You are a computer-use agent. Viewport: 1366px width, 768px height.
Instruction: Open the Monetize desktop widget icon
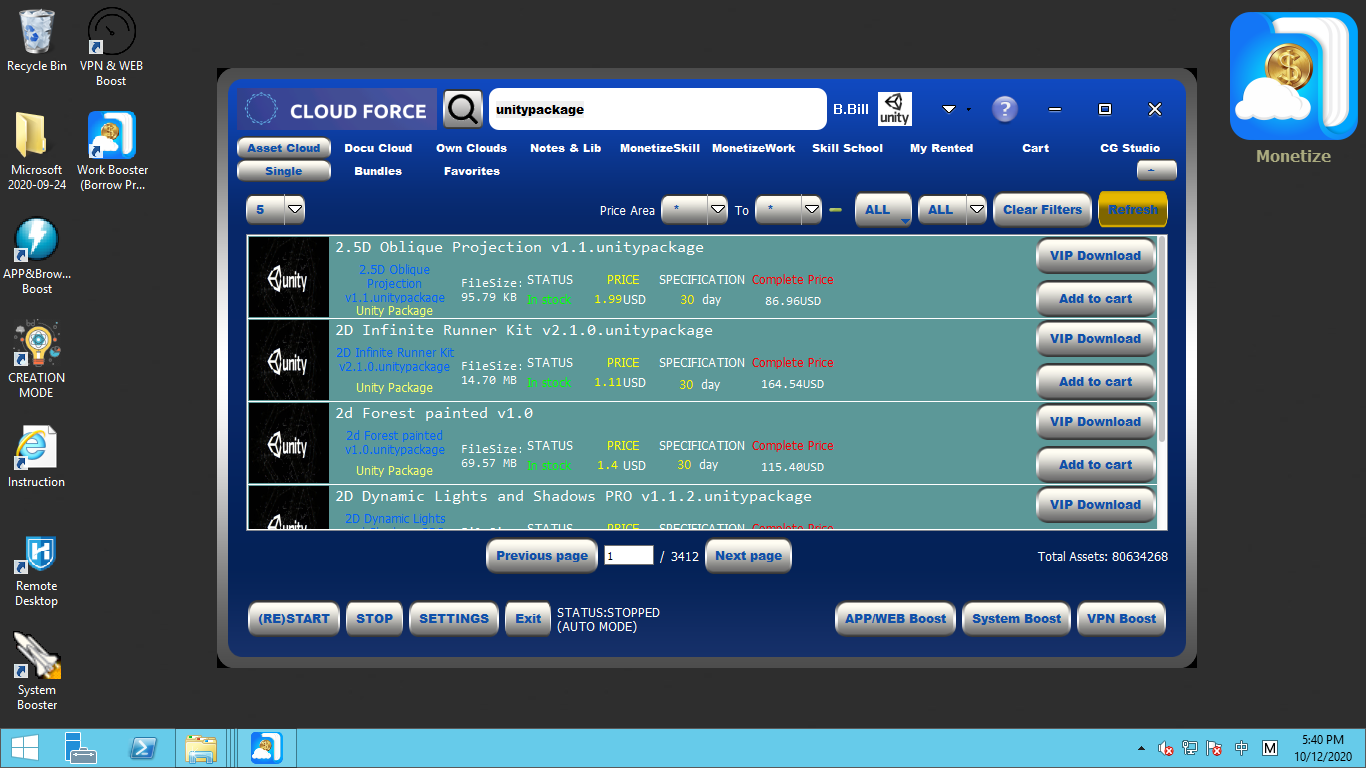pyautogui.click(x=1293, y=77)
